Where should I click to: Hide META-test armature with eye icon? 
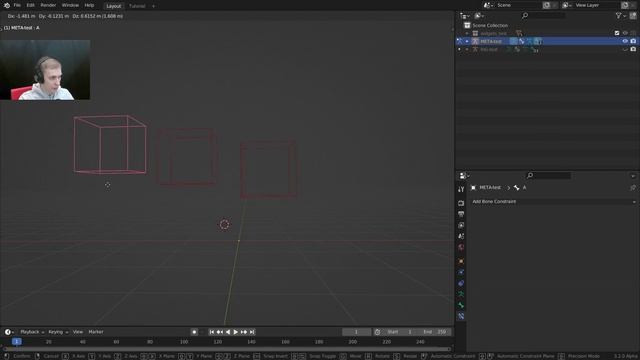625,41
